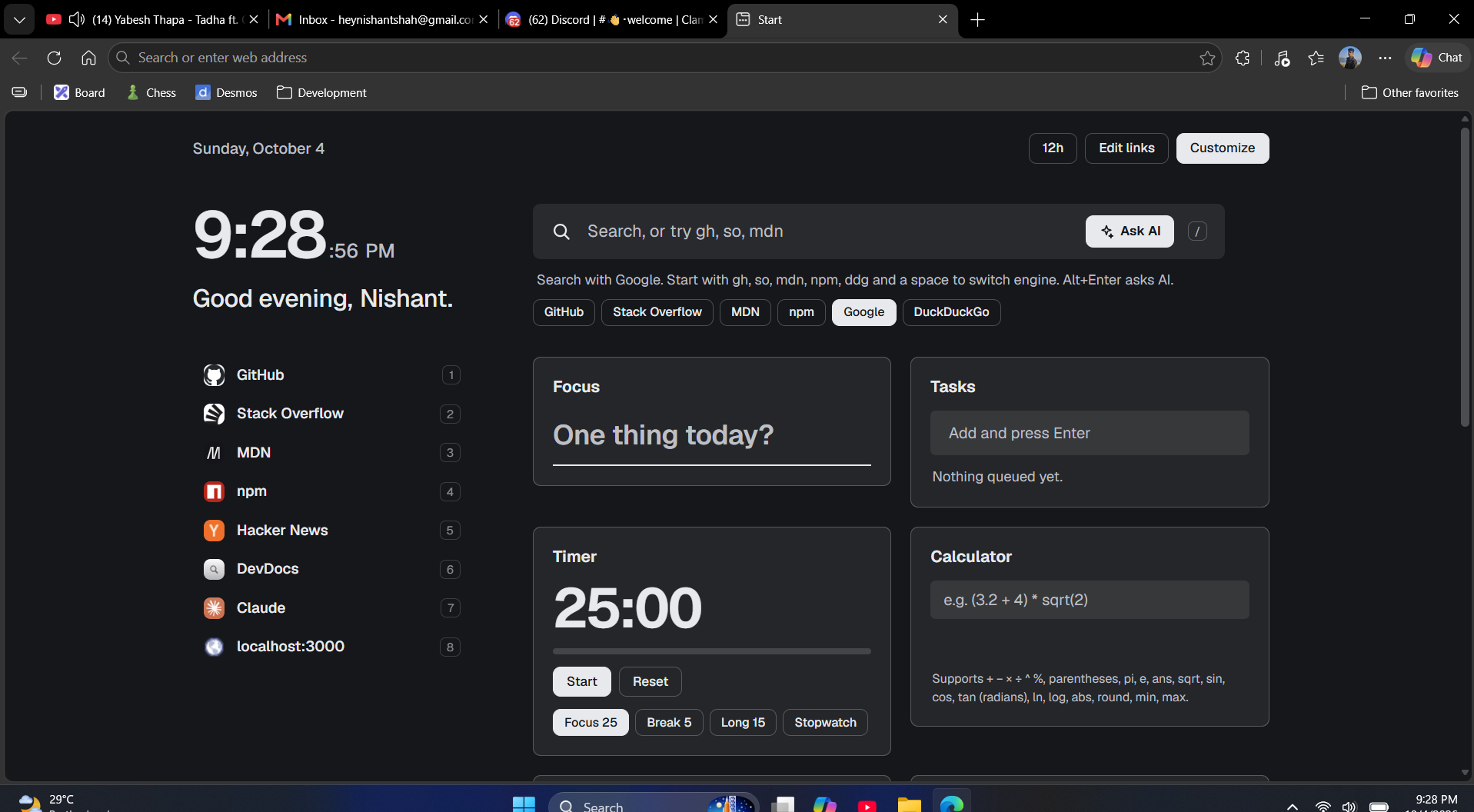Select Stack Overflow search engine chip
Viewport: 1474px width, 812px height.
click(657, 312)
